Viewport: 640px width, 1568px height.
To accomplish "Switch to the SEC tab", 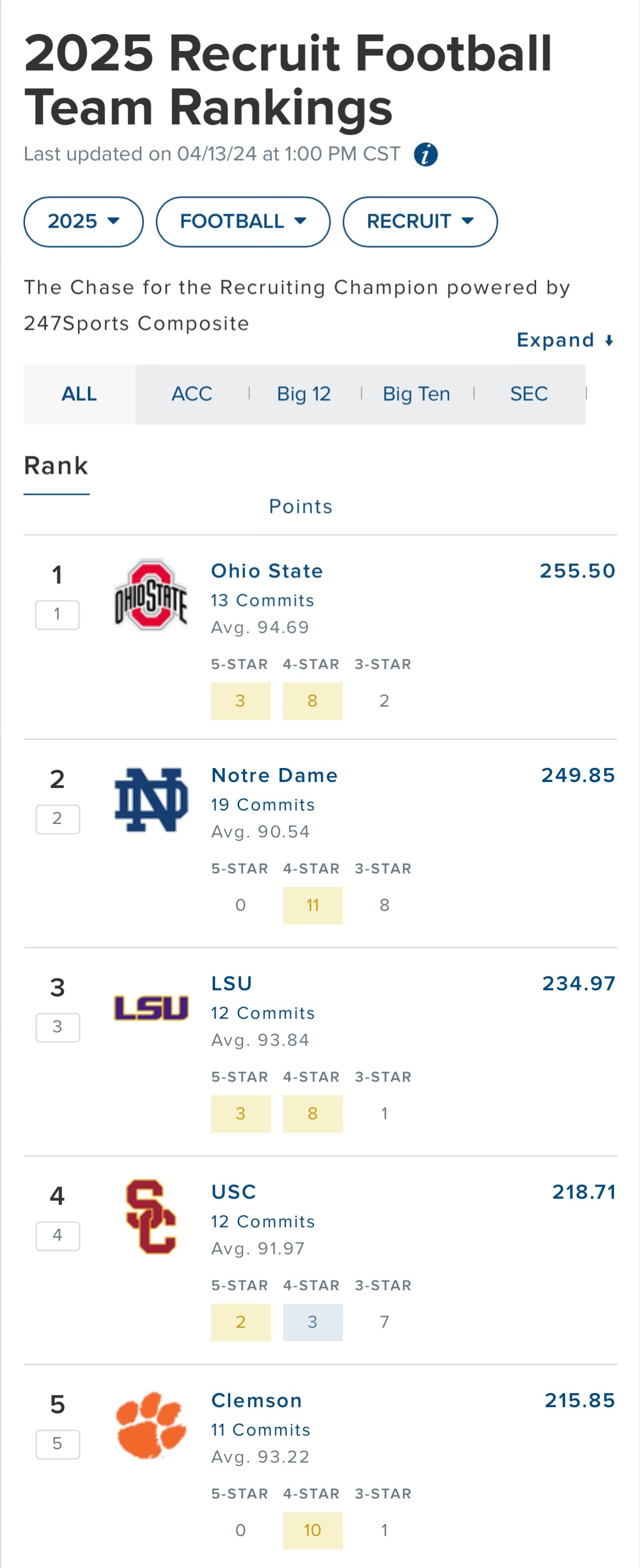I will 529,394.
